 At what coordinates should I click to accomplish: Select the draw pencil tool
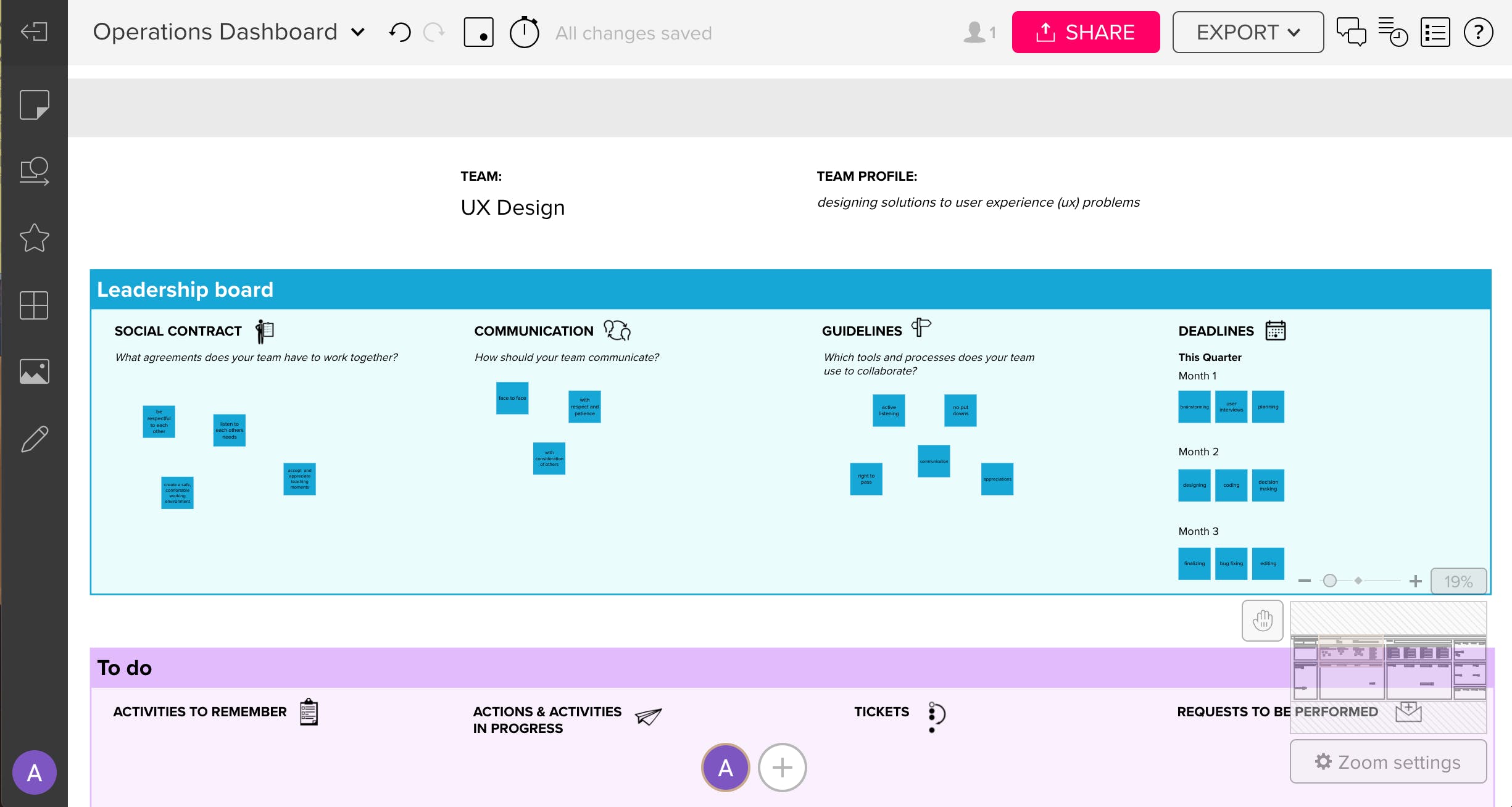pos(34,438)
